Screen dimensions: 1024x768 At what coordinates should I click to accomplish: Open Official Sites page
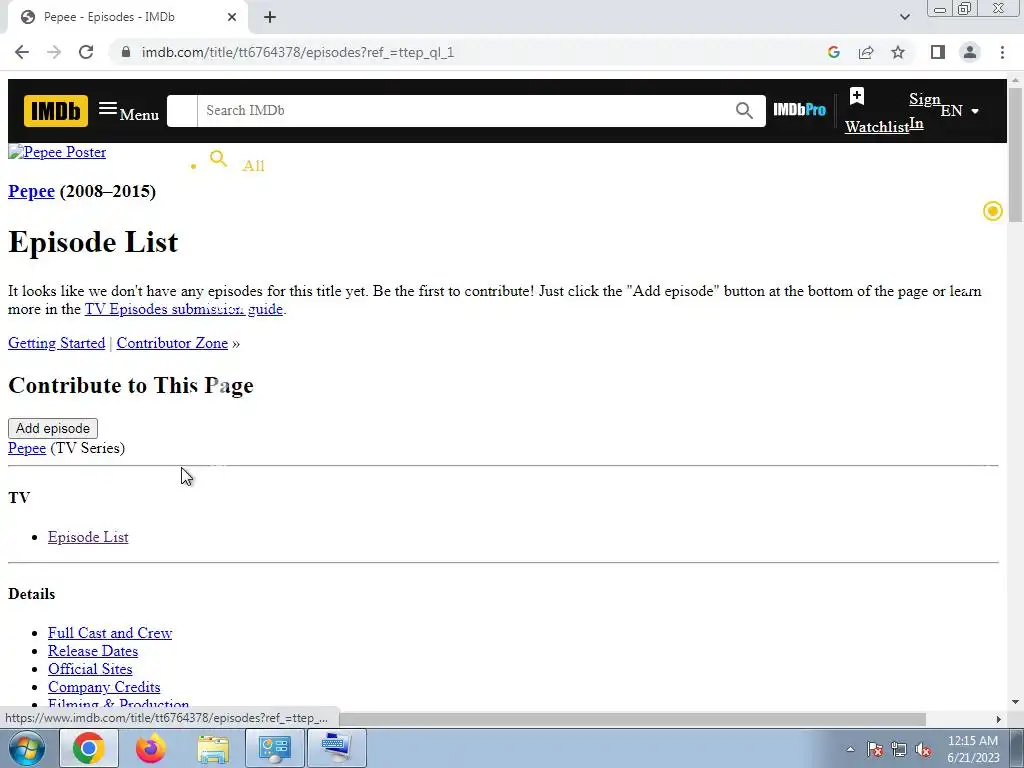click(x=90, y=669)
